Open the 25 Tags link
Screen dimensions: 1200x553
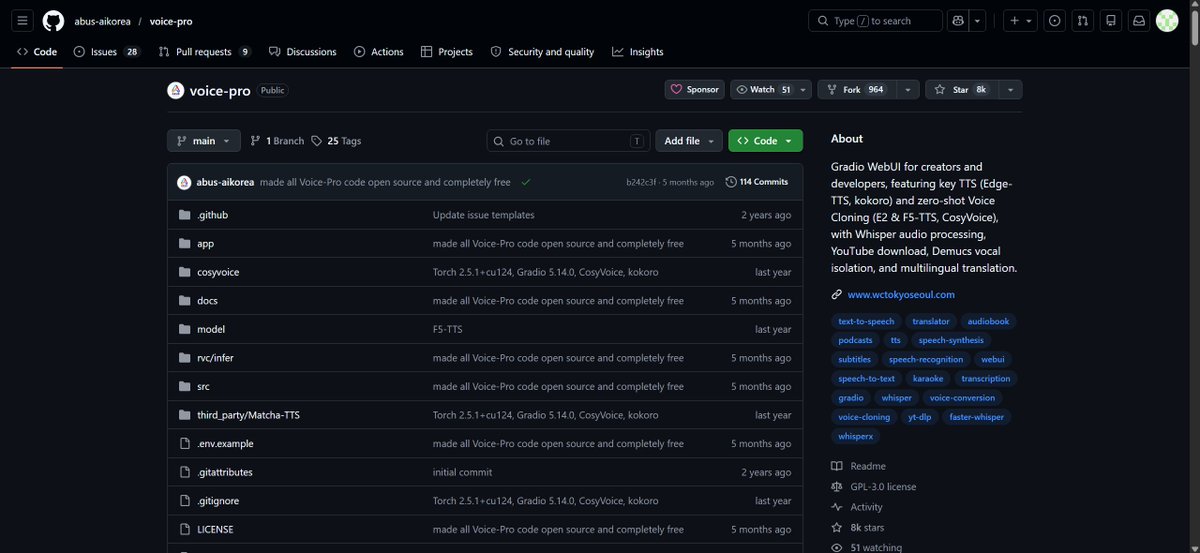click(x=336, y=141)
